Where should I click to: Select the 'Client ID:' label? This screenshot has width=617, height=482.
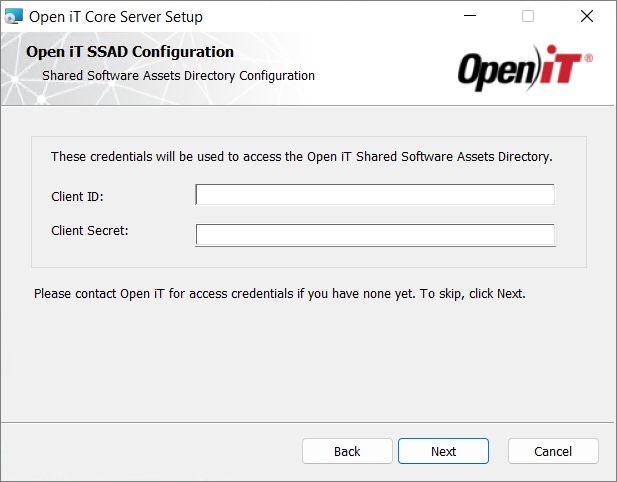click(x=77, y=196)
